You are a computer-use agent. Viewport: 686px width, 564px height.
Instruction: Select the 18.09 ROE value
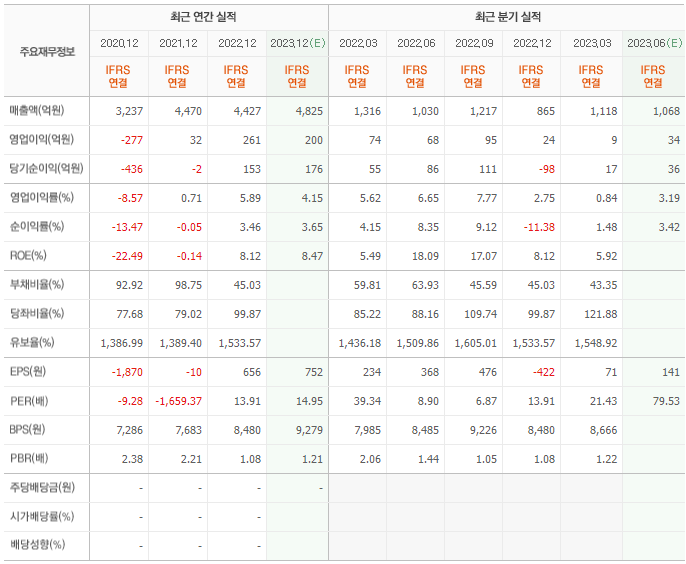click(425, 256)
